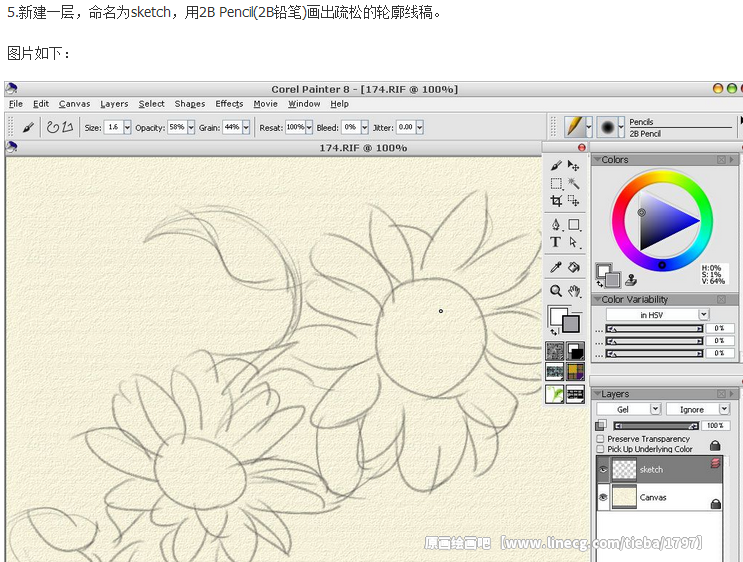
Task: Select the Rectangular Shape tool
Action: [573, 225]
